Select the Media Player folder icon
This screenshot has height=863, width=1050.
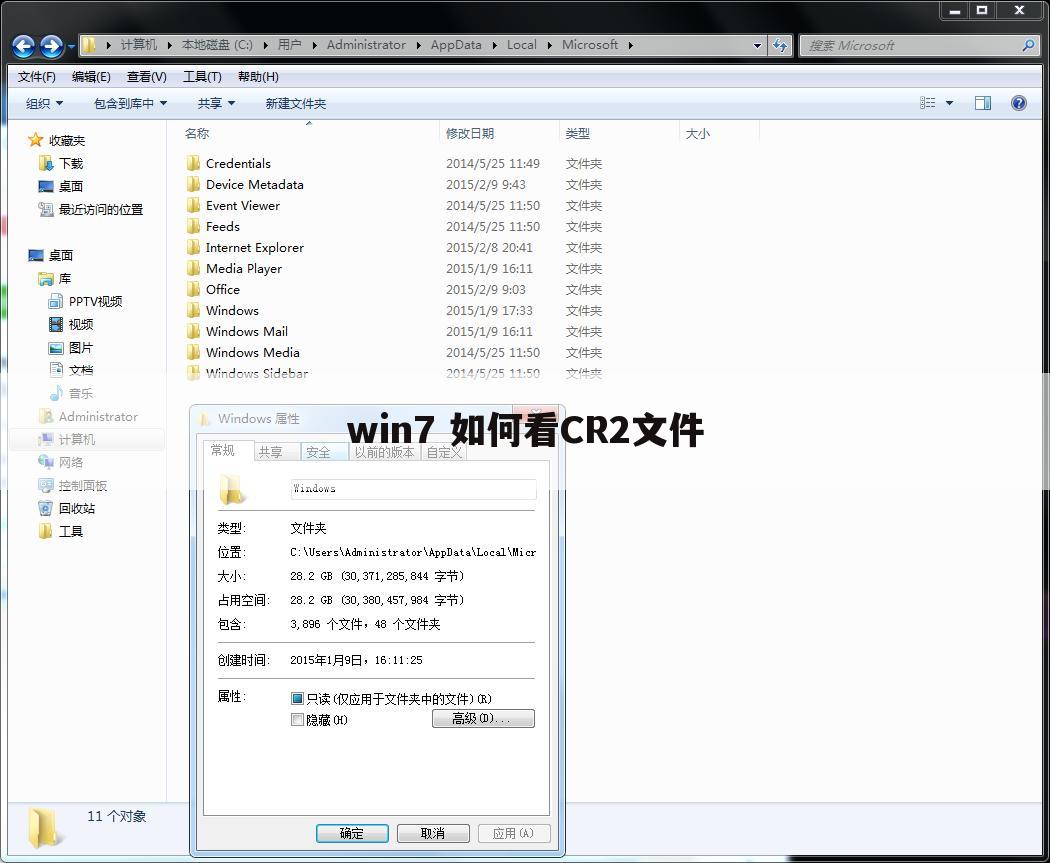pyautogui.click(x=194, y=268)
